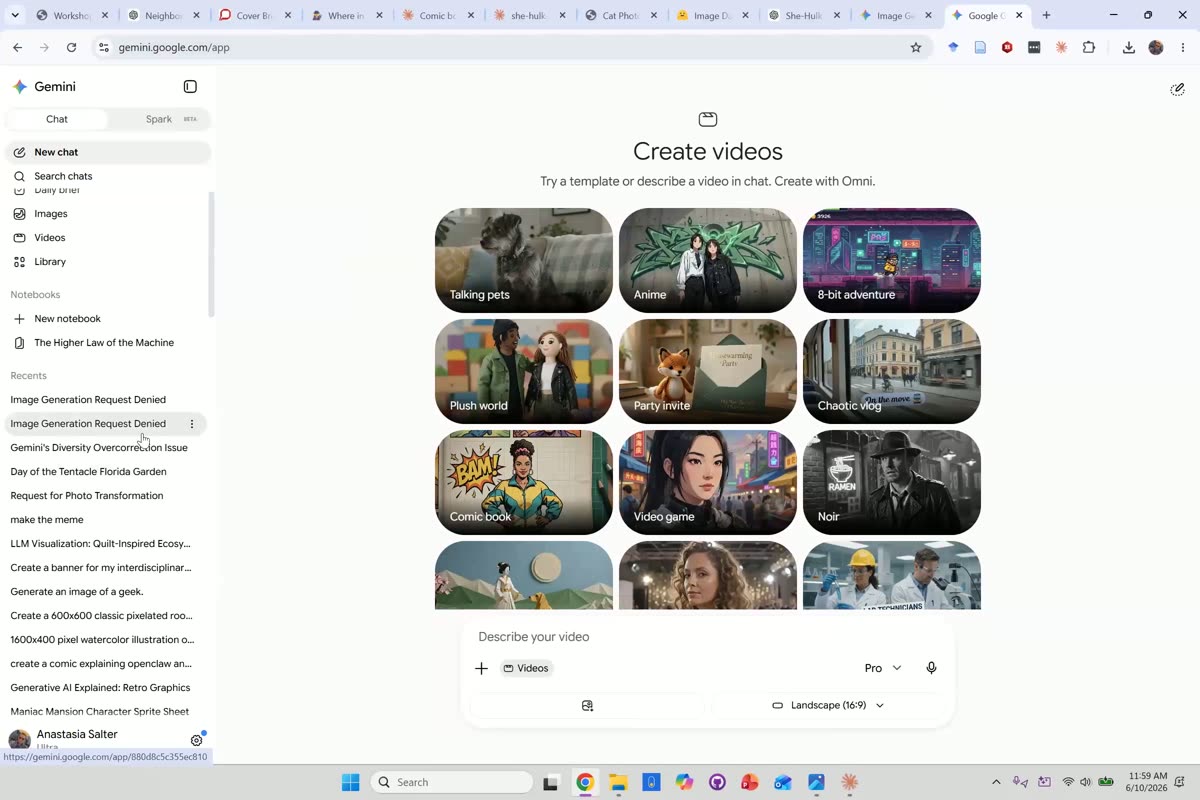This screenshot has height=800, width=1200.
Task: Select the 8-bit adventure template
Action: (892, 260)
